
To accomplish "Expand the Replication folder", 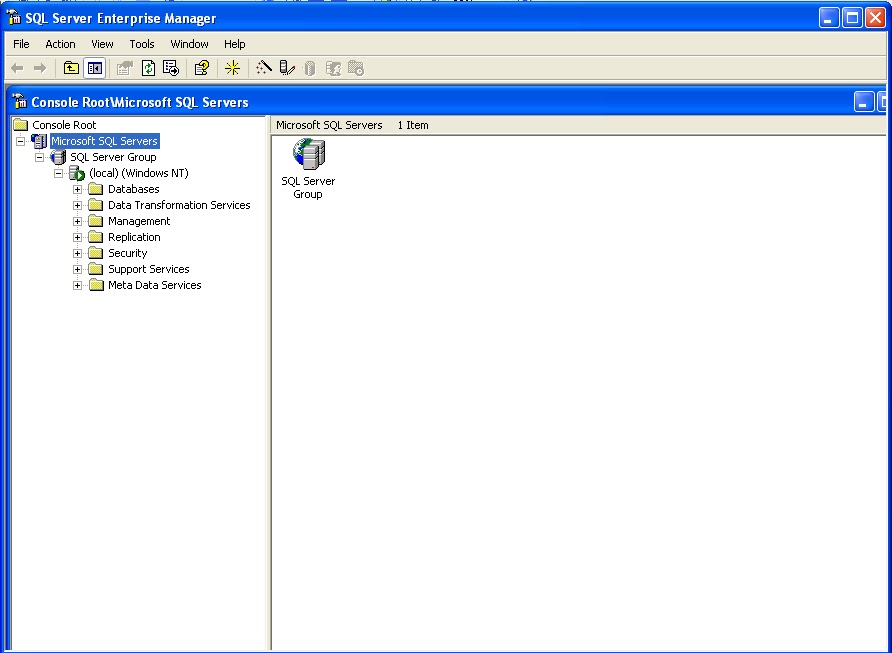I will pos(77,237).
